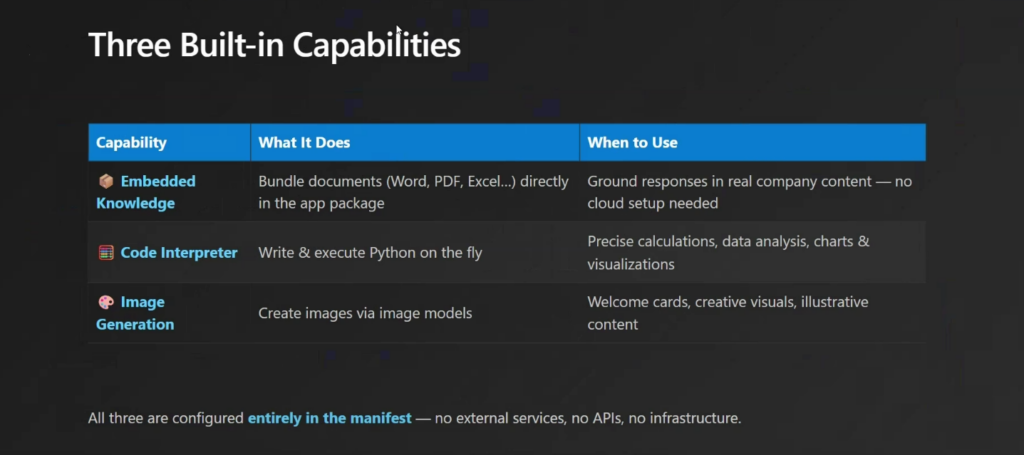This screenshot has height=455, width=1024.
Task: Click the package icon beside Embedded Knowledge
Action: pos(106,181)
